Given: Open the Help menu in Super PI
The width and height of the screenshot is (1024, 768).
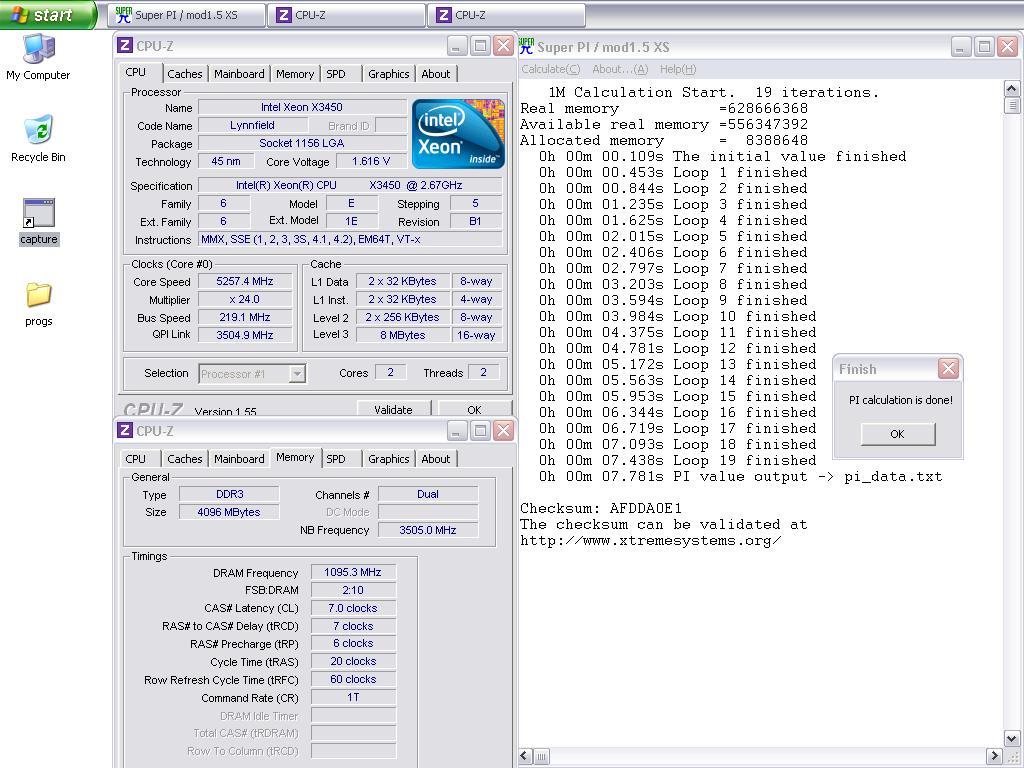Looking at the screenshot, I should [x=678, y=69].
